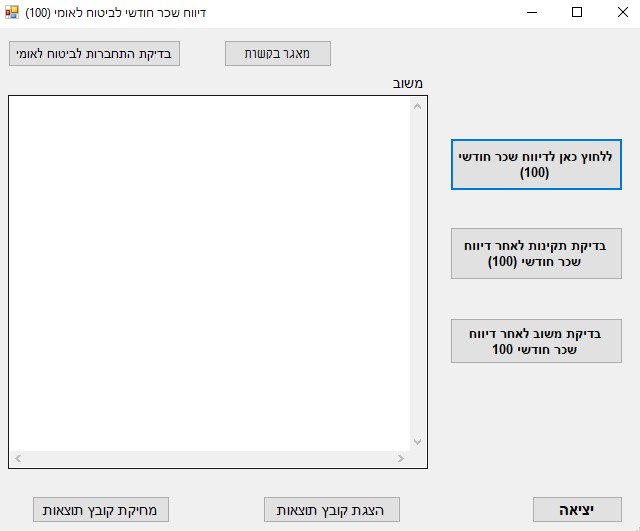Click 'בדיקת משוב לאחר דיווח שכר חודשי 100'

pos(536,341)
